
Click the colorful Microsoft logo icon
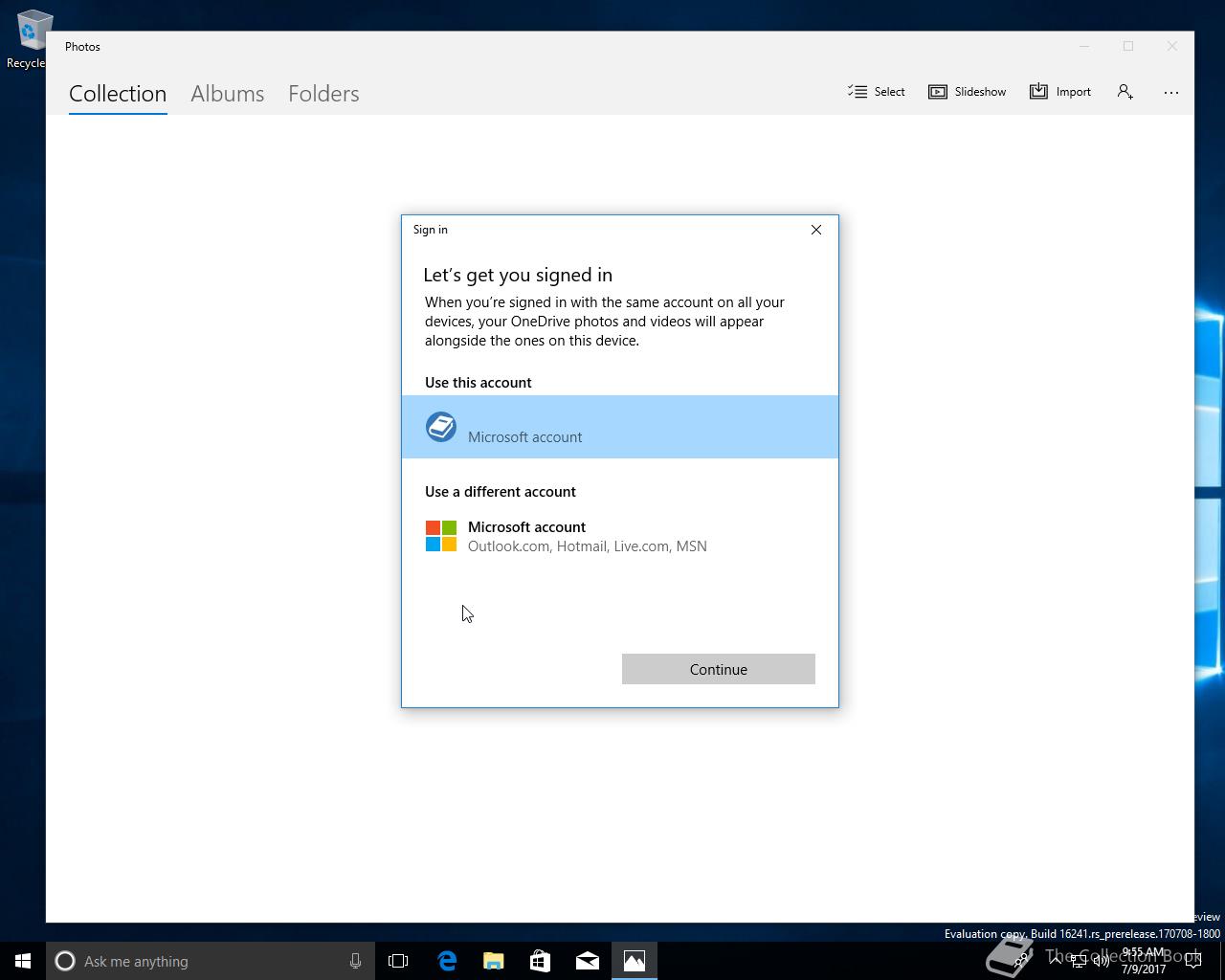coord(441,536)
